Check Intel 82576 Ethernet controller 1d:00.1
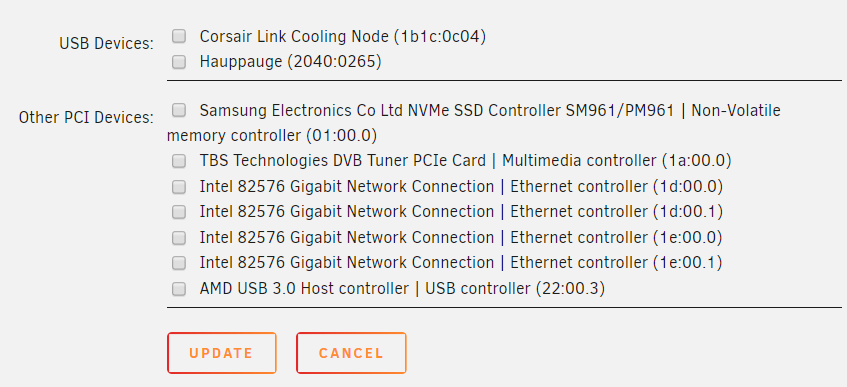This screenshot has width=847, height=387. coord(179,212)
